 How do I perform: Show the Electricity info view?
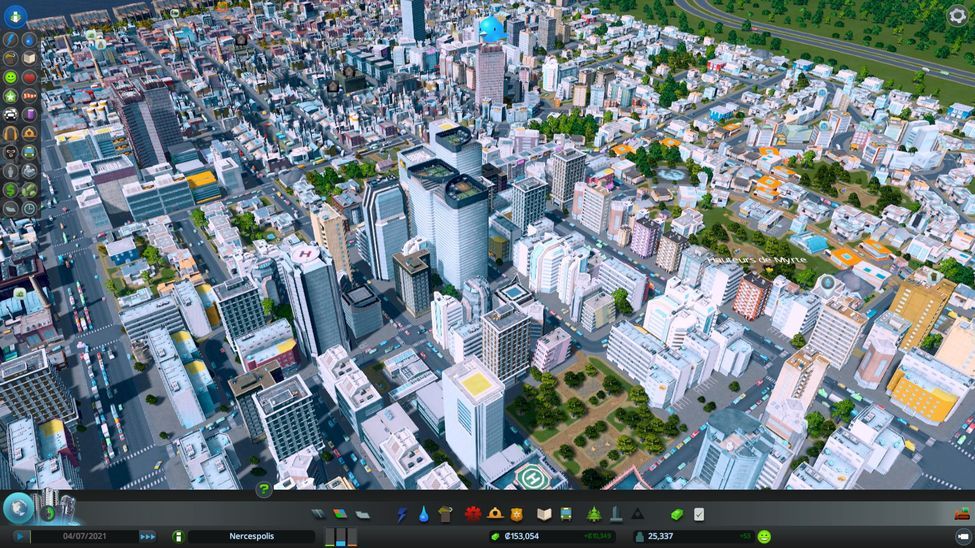click(11, 40)
